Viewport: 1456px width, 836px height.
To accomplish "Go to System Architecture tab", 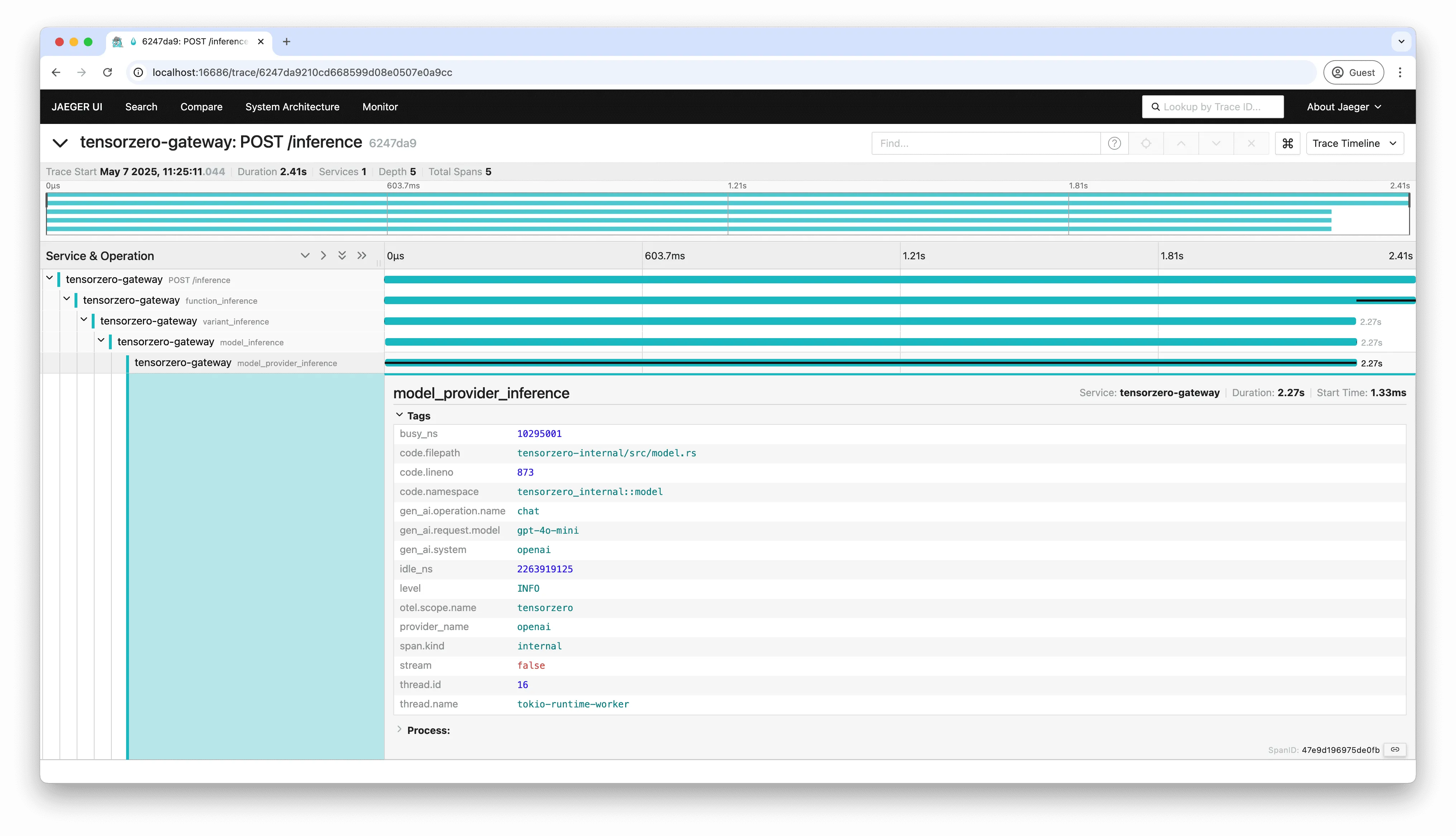I will coord(292,107).
